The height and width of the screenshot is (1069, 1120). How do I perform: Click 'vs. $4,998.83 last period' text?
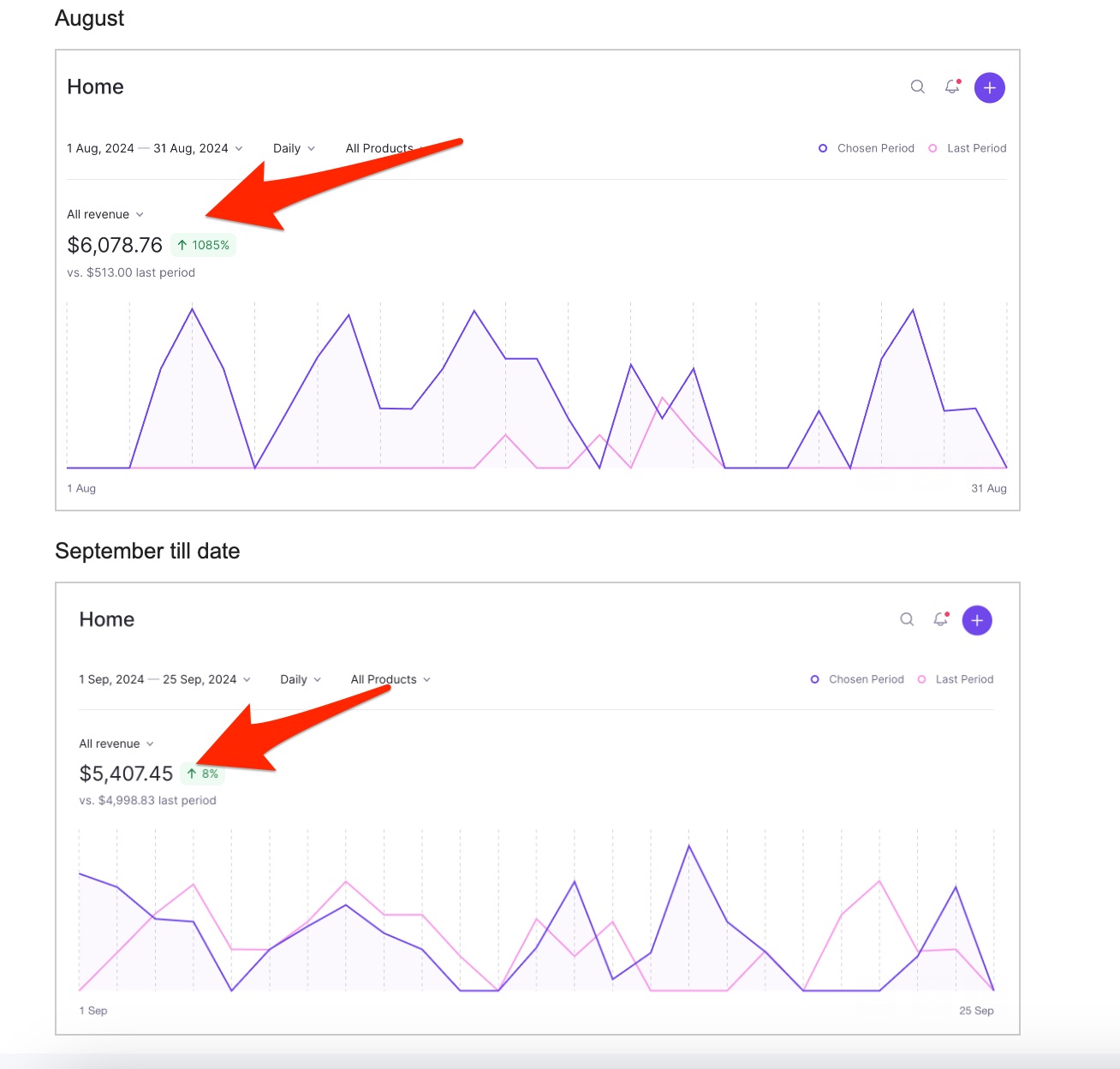147,800
